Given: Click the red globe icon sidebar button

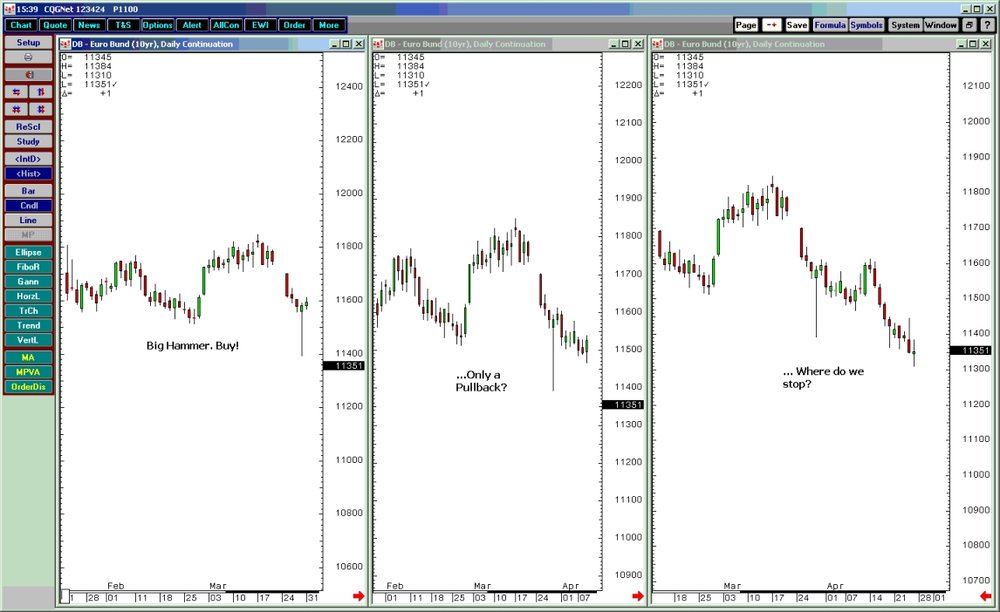Looking at the screenshot, I should point(28,75).
